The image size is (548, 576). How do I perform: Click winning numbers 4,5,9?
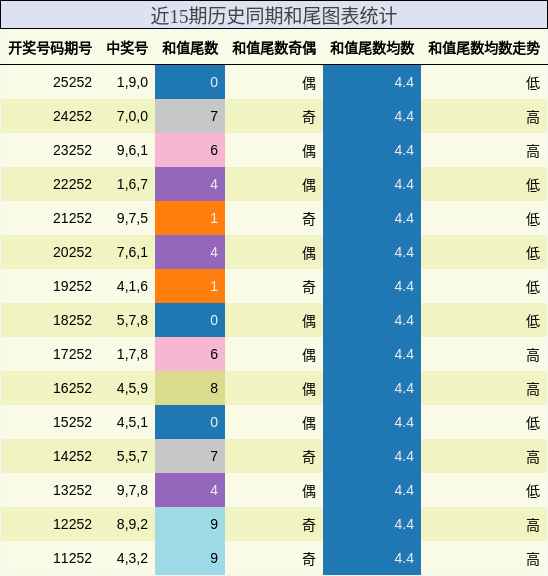point(132,388)
